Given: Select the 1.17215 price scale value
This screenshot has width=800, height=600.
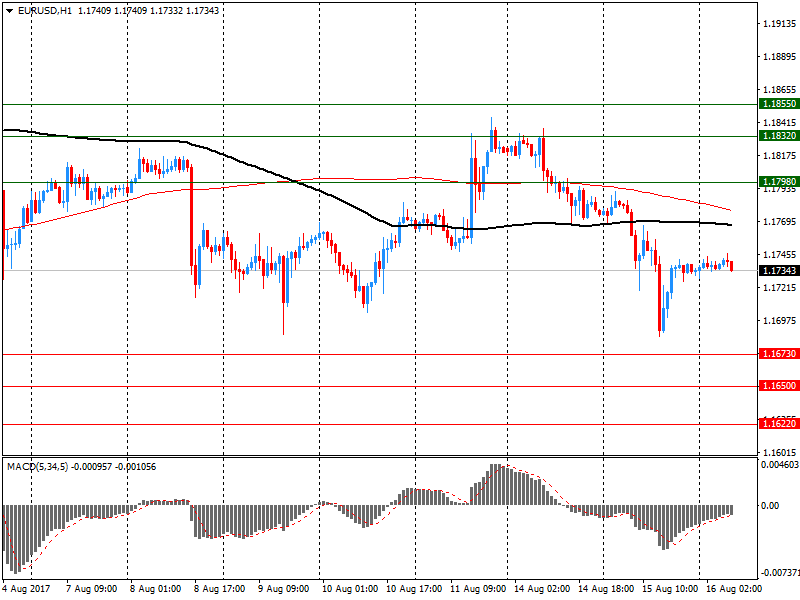Looking at the screenshot, I should tap(779, 288).
